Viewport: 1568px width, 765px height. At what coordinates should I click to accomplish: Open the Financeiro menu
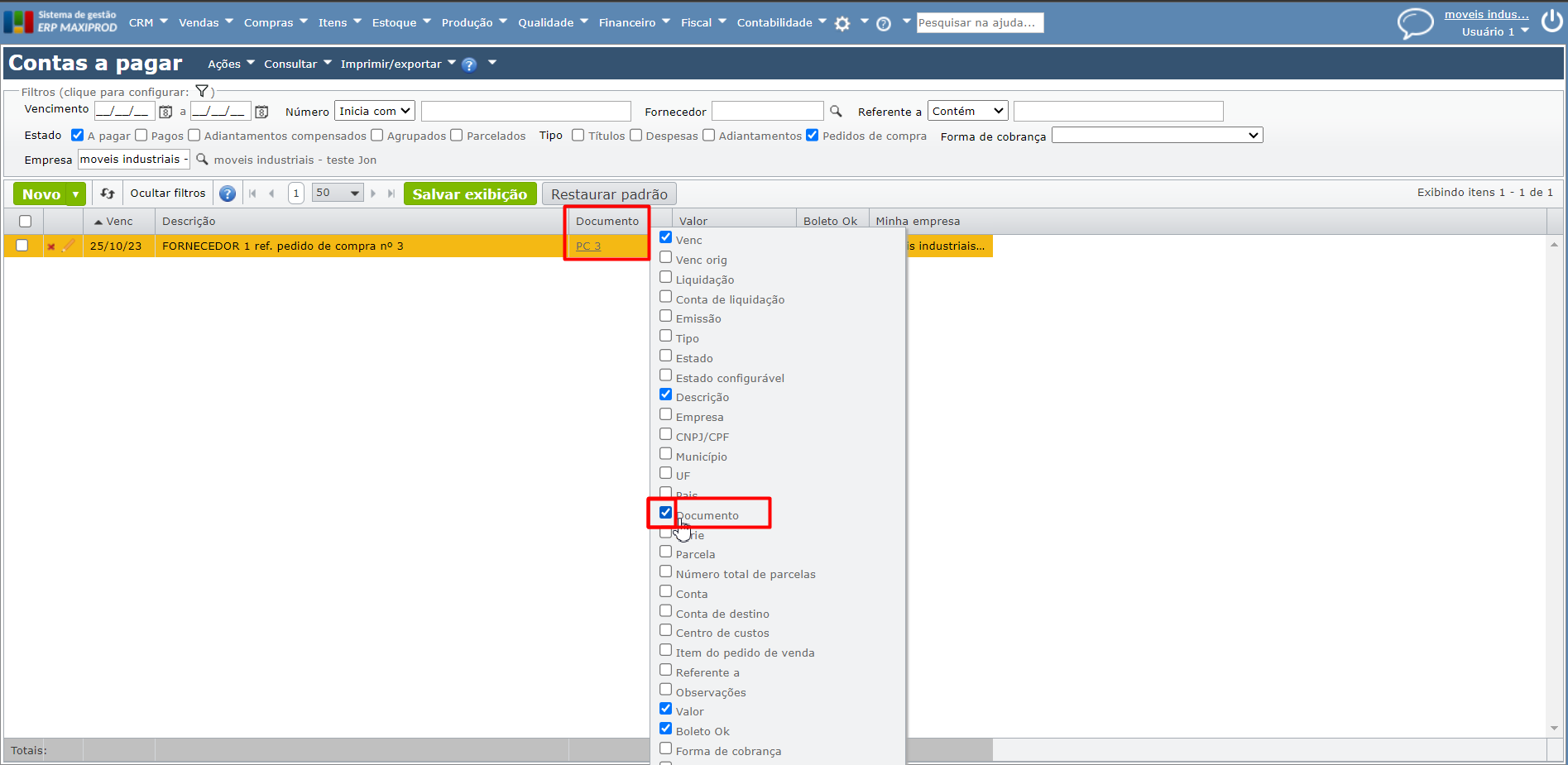pos(634,22)
